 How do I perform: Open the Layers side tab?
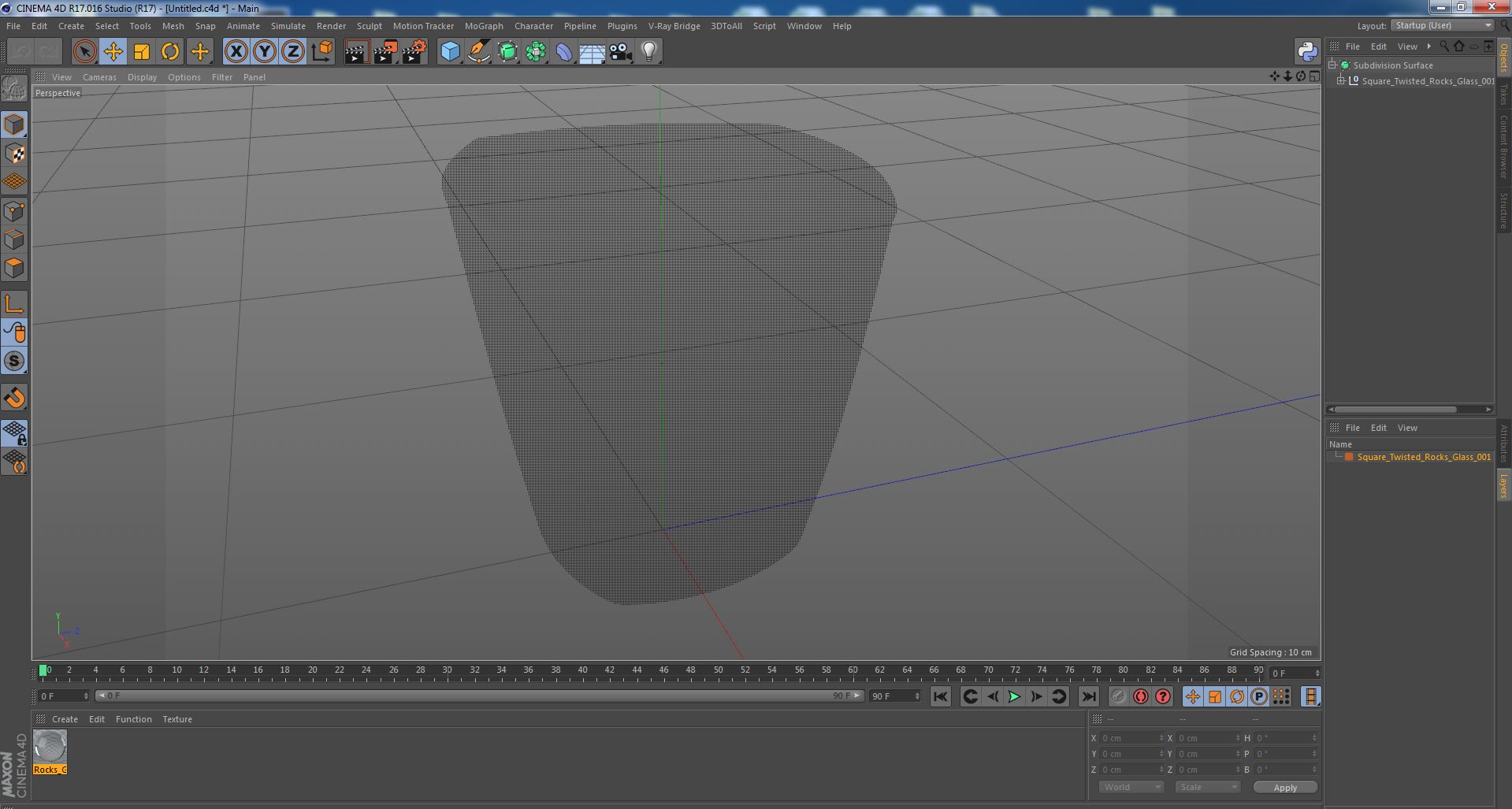point(1503,485)
